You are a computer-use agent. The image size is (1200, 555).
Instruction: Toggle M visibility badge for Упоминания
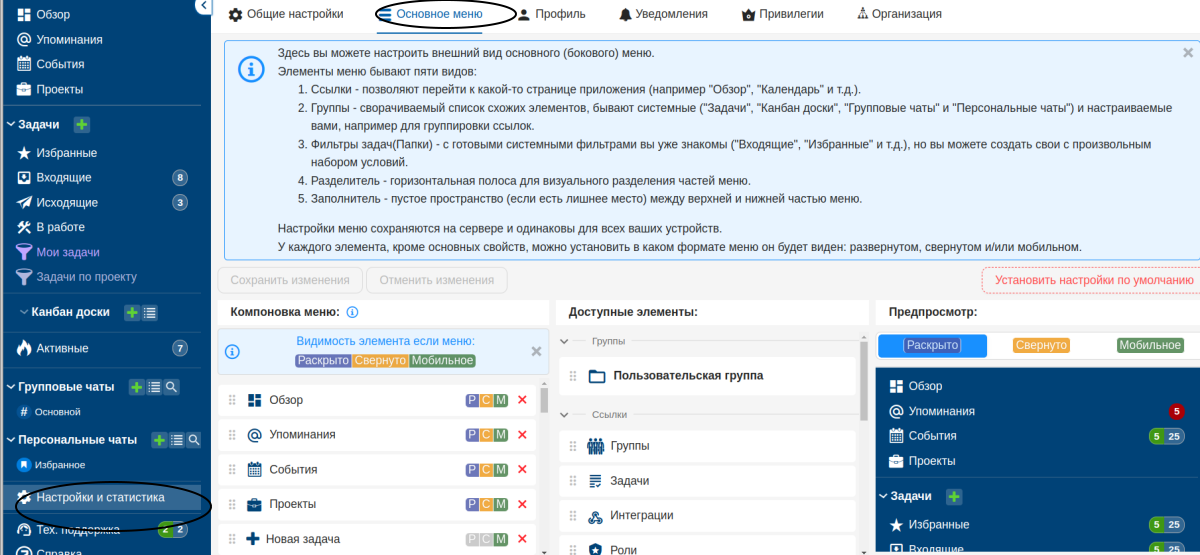(x=501, y=435)
